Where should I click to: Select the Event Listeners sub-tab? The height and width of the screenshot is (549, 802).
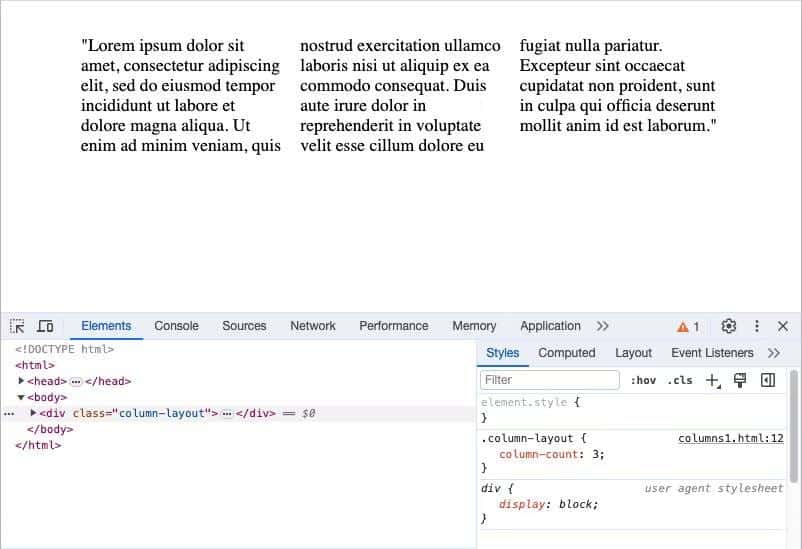[x=712, y=353]
